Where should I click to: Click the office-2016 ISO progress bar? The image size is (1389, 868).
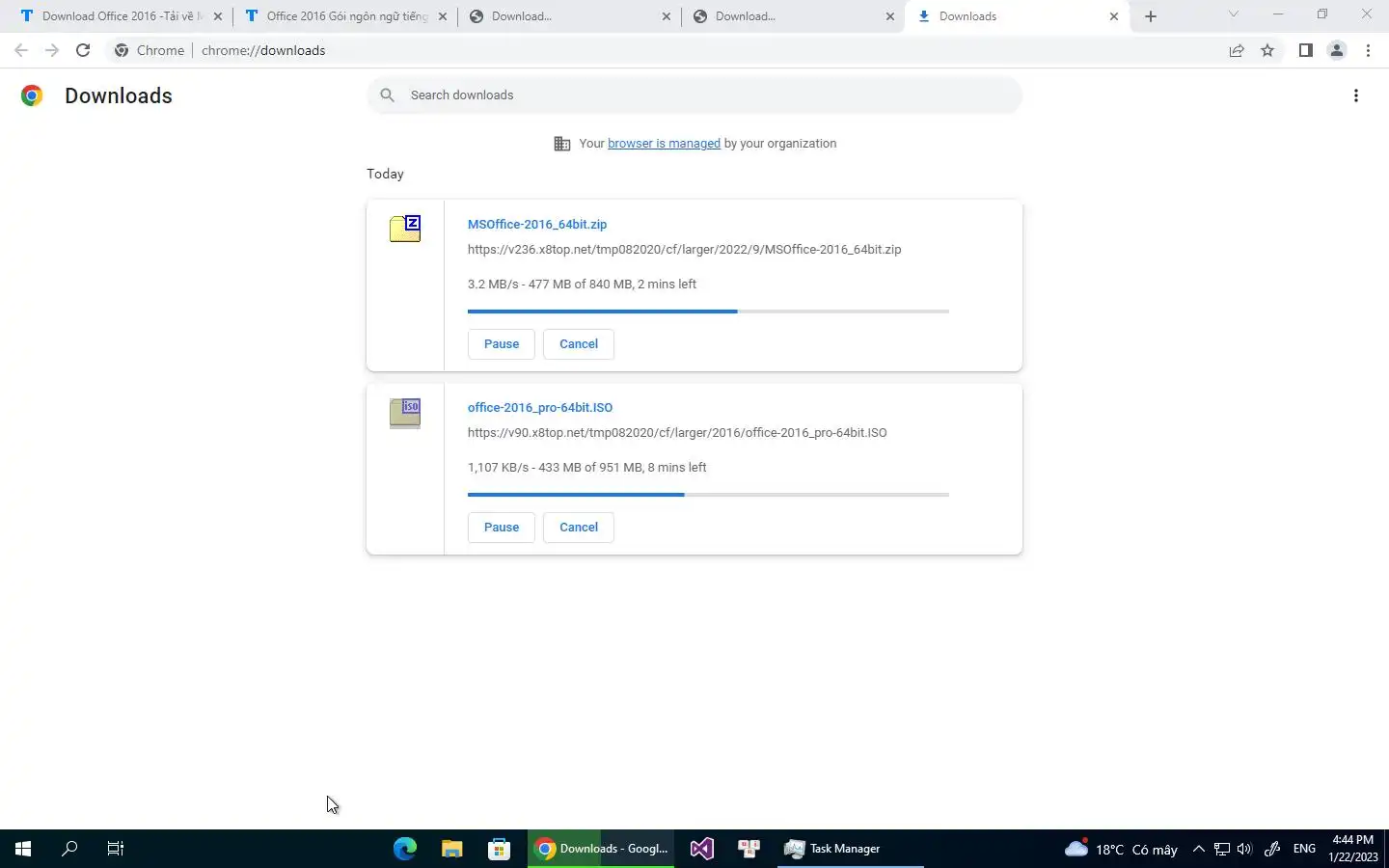coord(708,495)
